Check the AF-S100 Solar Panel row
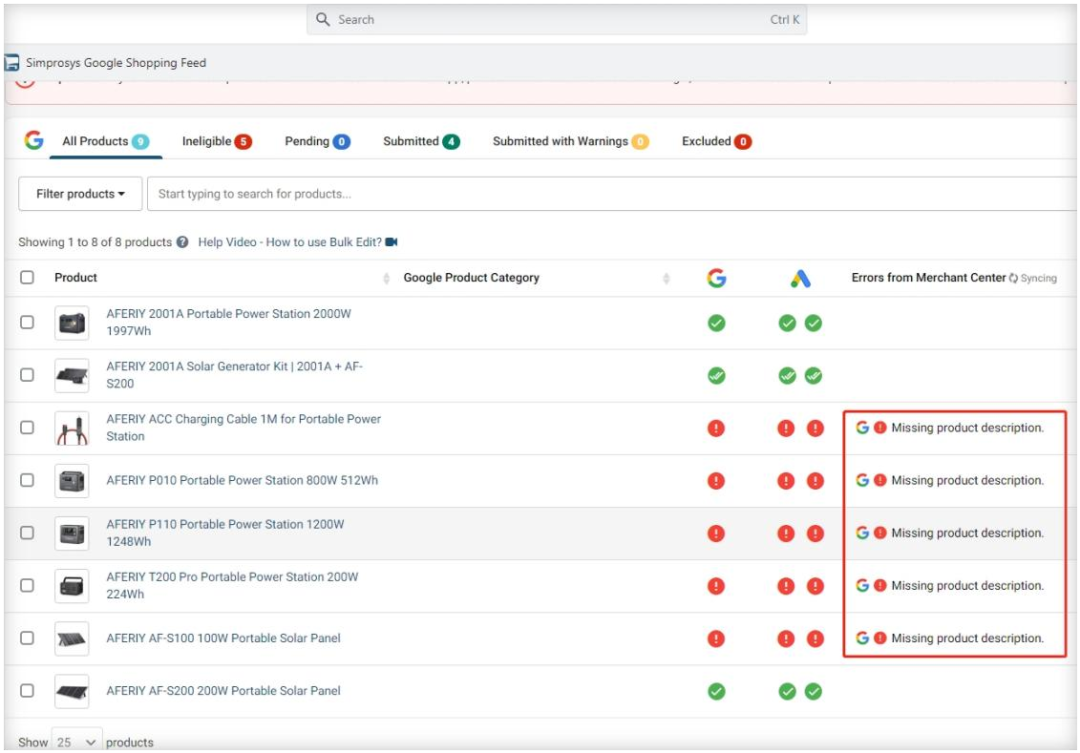The image size is (1080, 753). [27, 638]
